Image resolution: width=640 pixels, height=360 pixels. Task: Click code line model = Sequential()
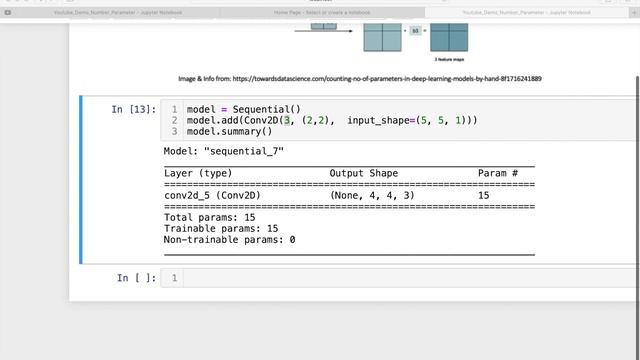pyautogui.click(x=243, y=109)
